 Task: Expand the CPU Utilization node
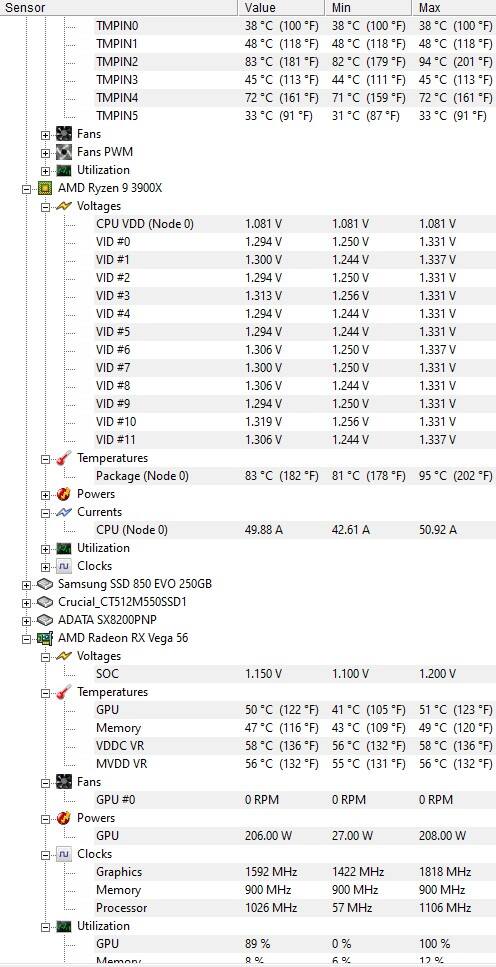(x=46, y=548)
